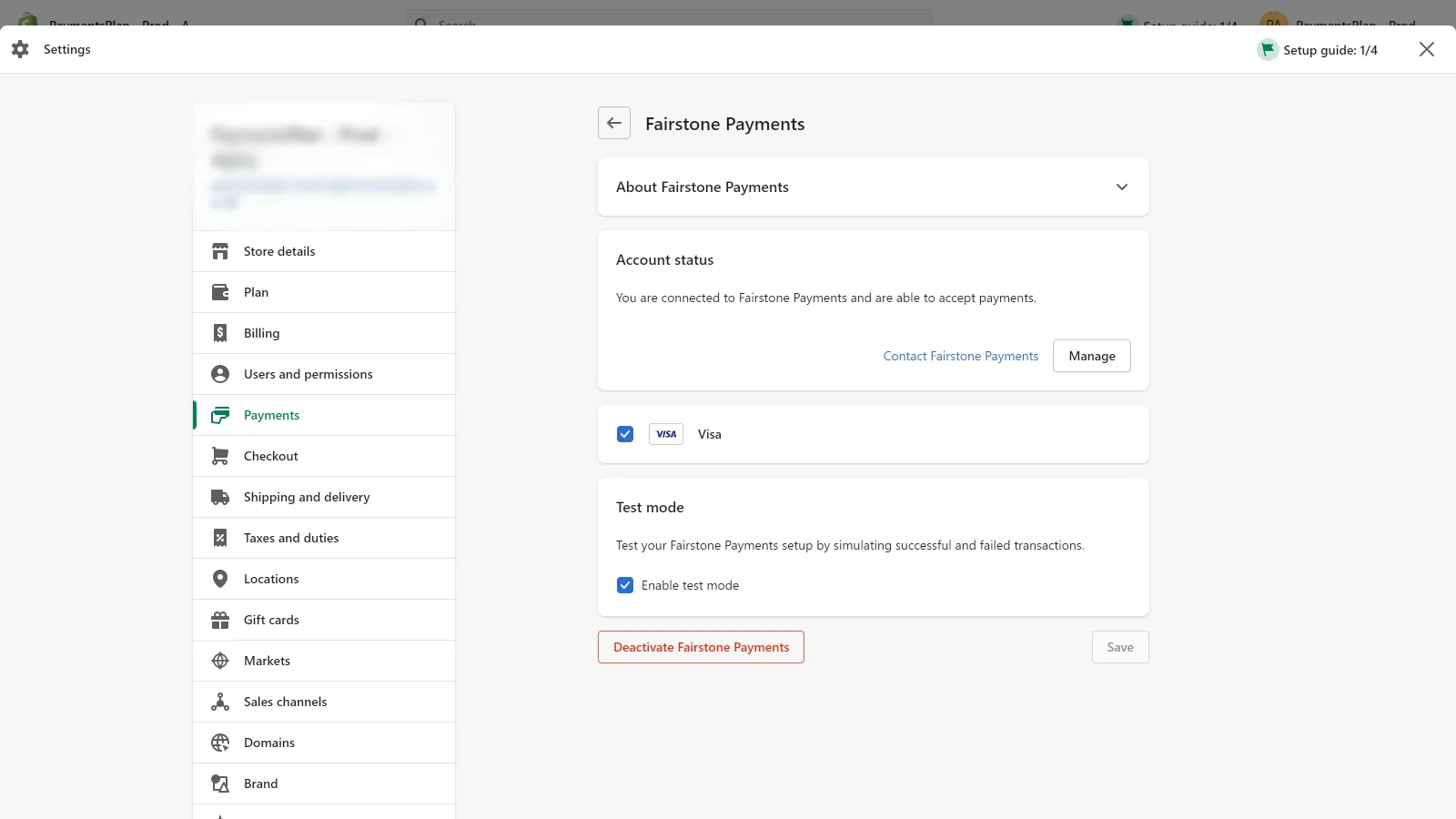Screen dimensions: 1456x819
Task: Click the Store details shop icon
Action: (x=220, y=251)
